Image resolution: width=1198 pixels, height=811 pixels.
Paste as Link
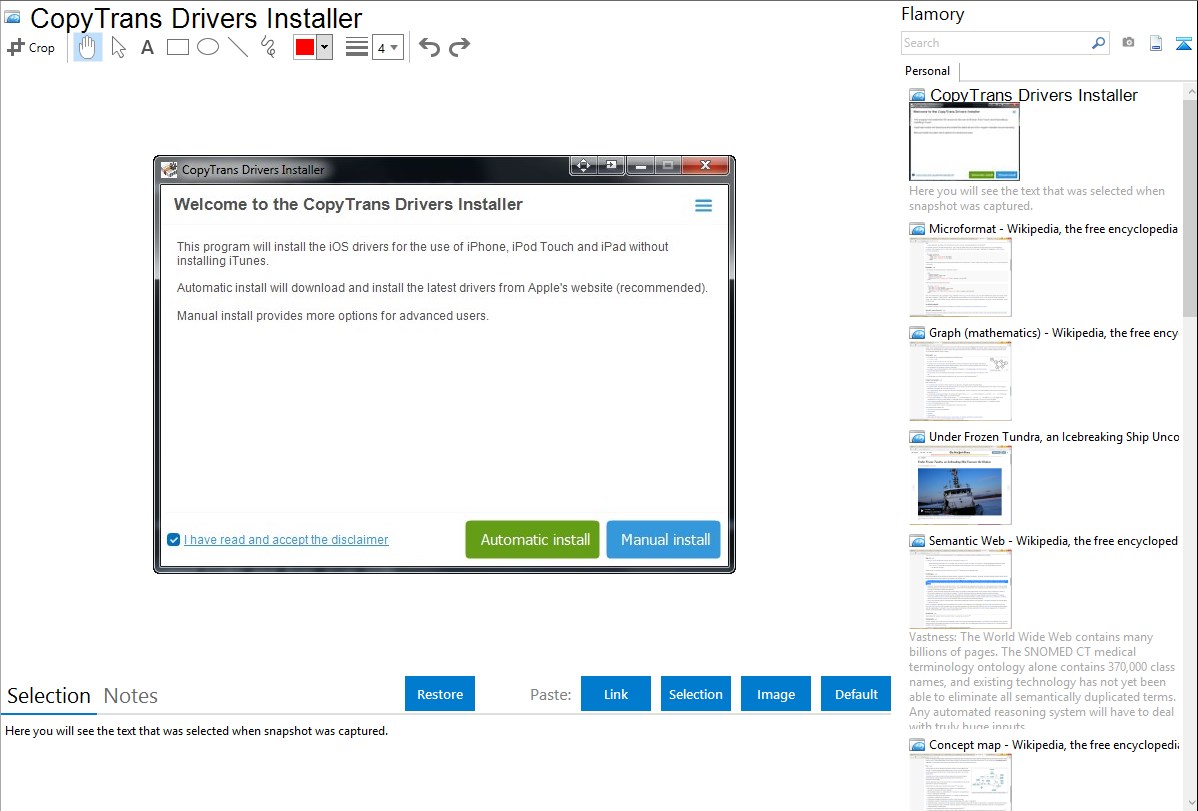tap(616, 694)
